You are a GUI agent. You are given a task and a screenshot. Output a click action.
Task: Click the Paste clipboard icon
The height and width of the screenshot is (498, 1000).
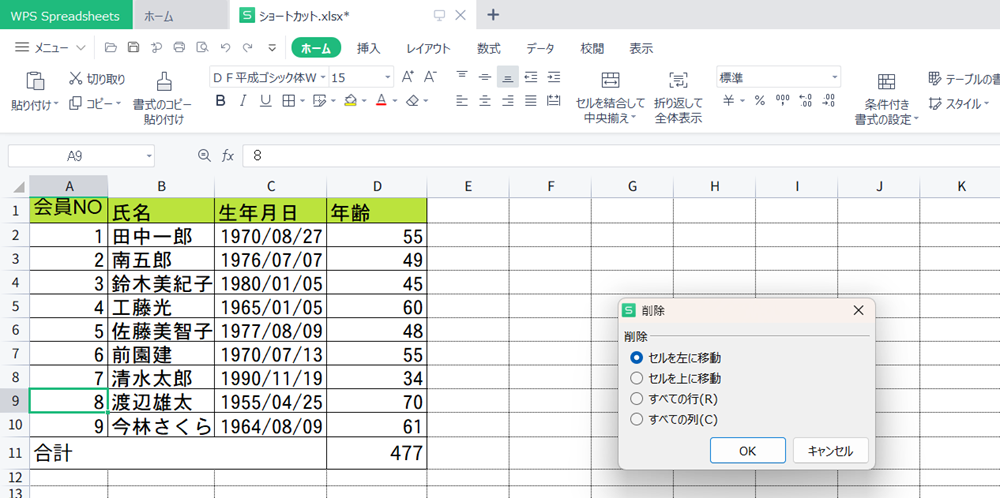[34, 80]
